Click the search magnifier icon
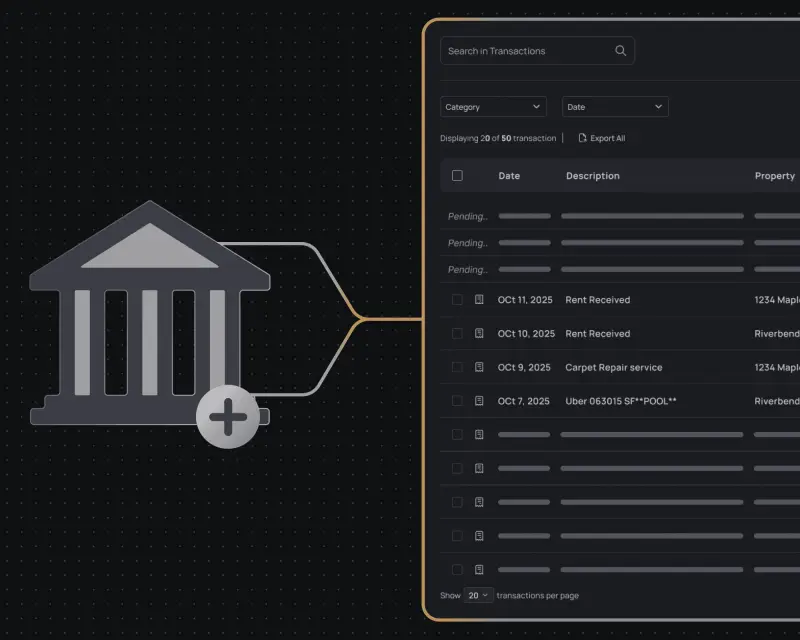 click(620, 50)
